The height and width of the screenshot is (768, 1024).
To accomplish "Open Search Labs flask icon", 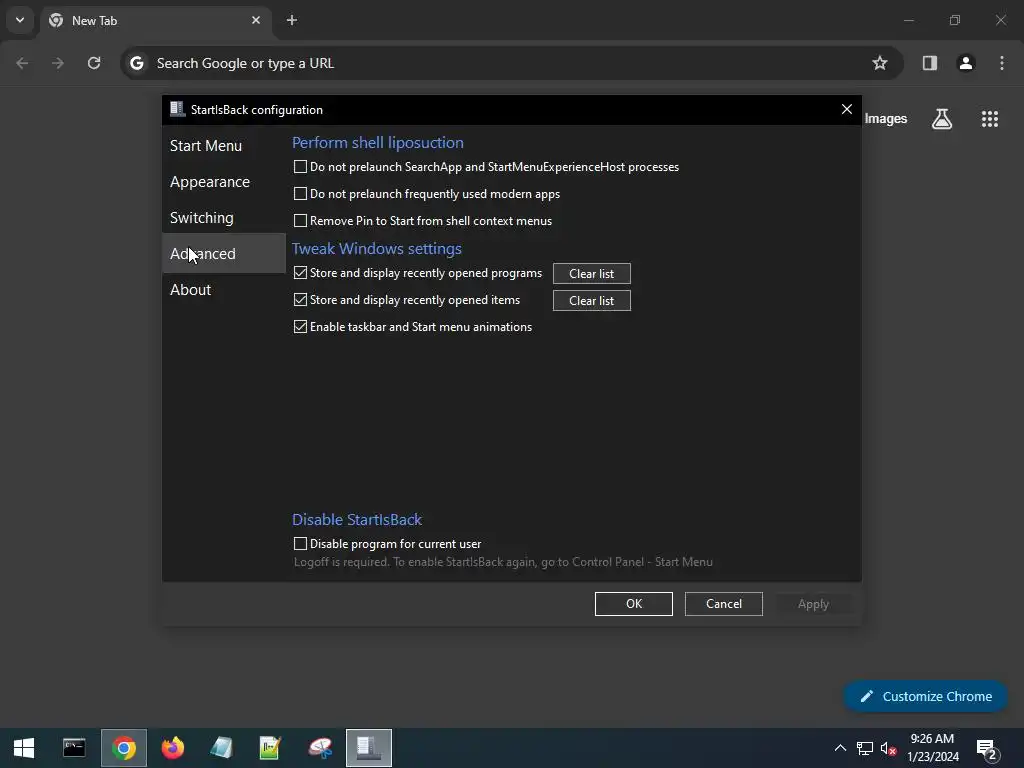I will tap(941, 119).
